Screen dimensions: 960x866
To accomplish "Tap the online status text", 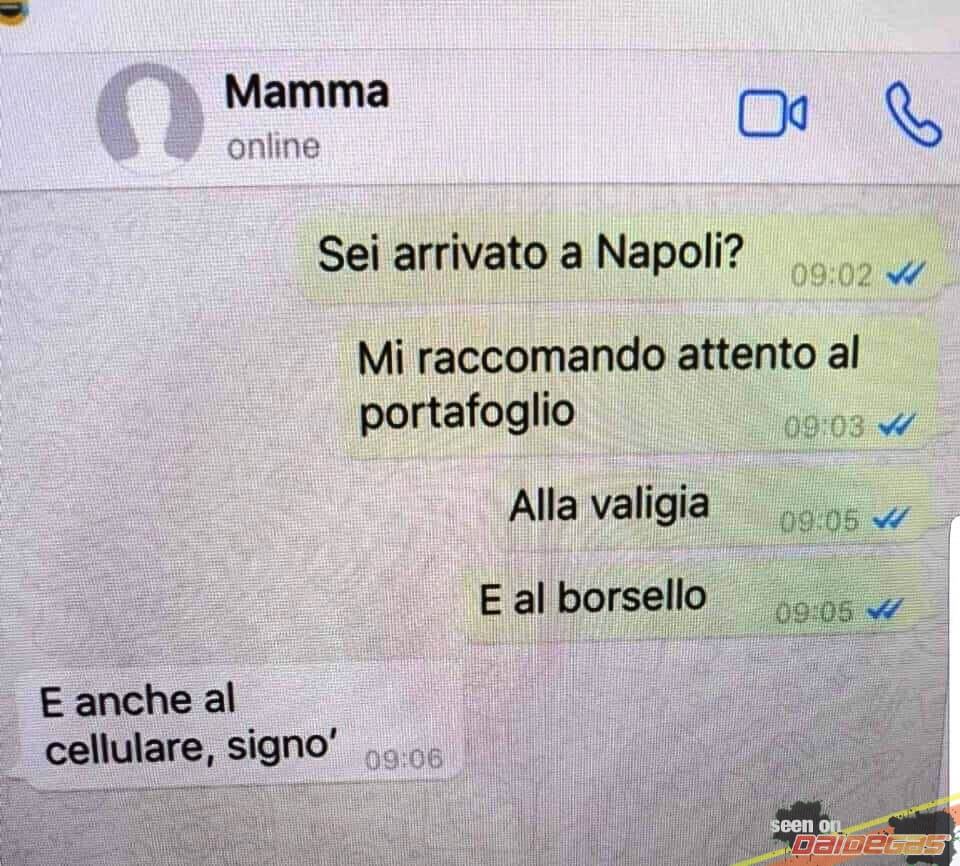I will point(273,147).
